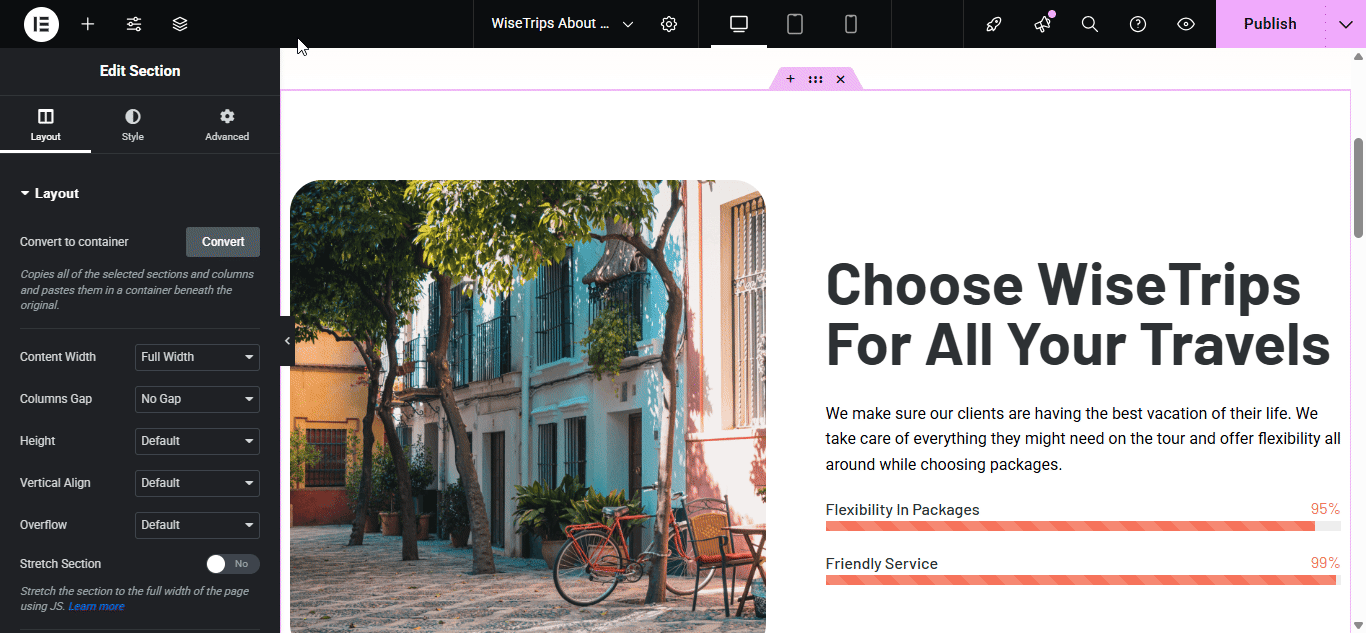This screenshot has width=1366, height=633.
Task: Open the Add Element plus icon
Action: pos(88,24)
